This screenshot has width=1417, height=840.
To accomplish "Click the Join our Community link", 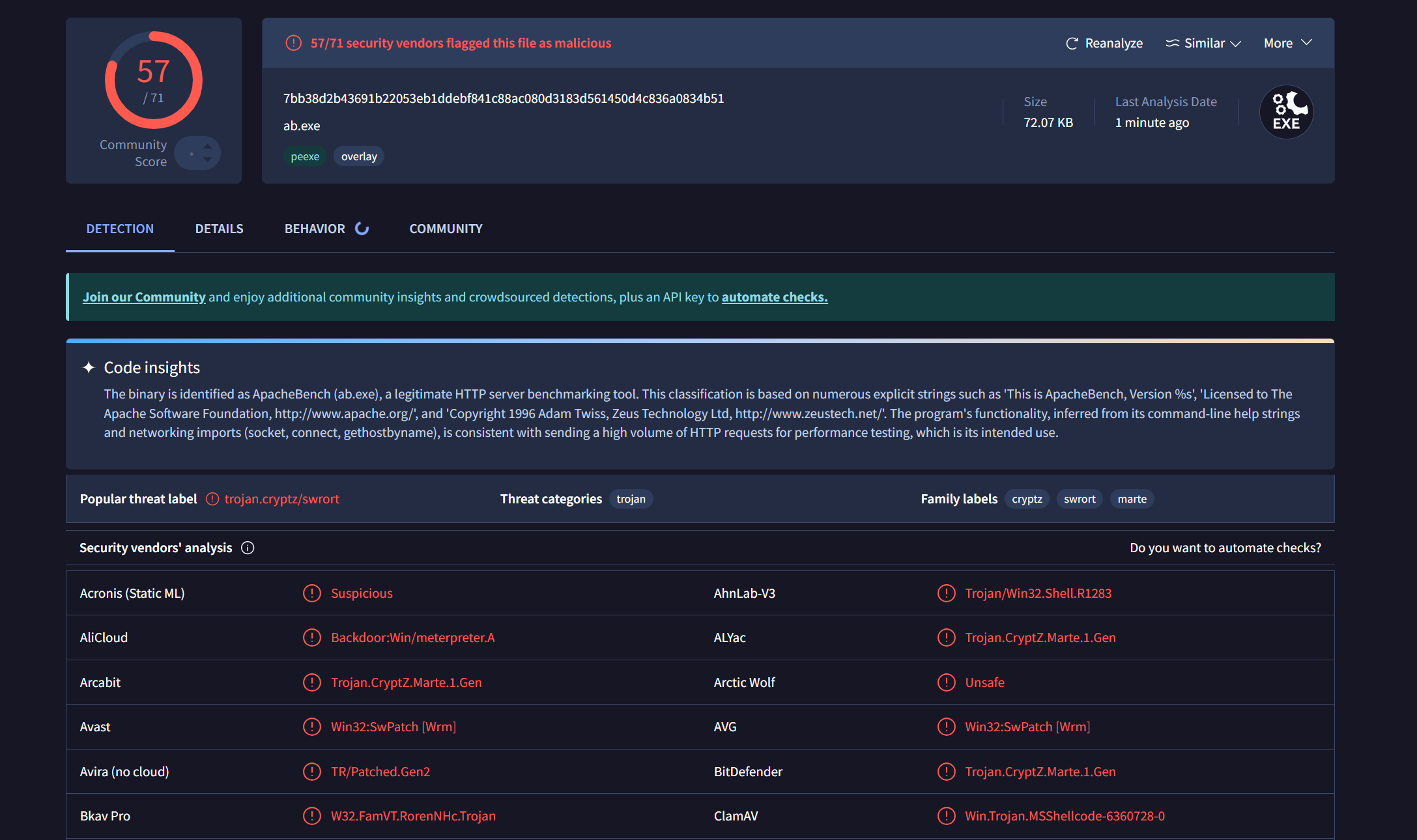I will pyautogui.click(x=144, y=297).
